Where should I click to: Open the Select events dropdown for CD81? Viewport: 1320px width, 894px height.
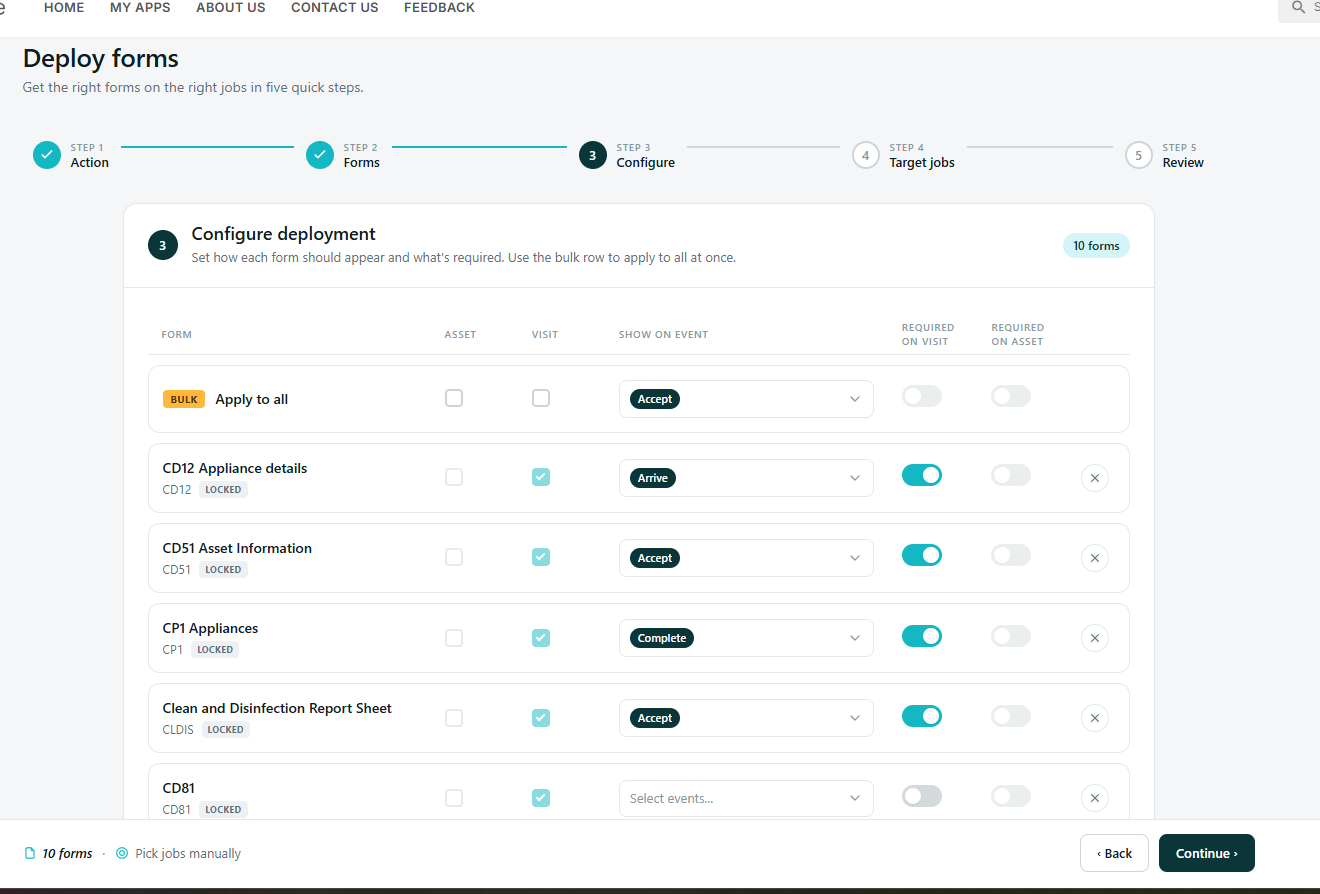click(x=746, y=798)
